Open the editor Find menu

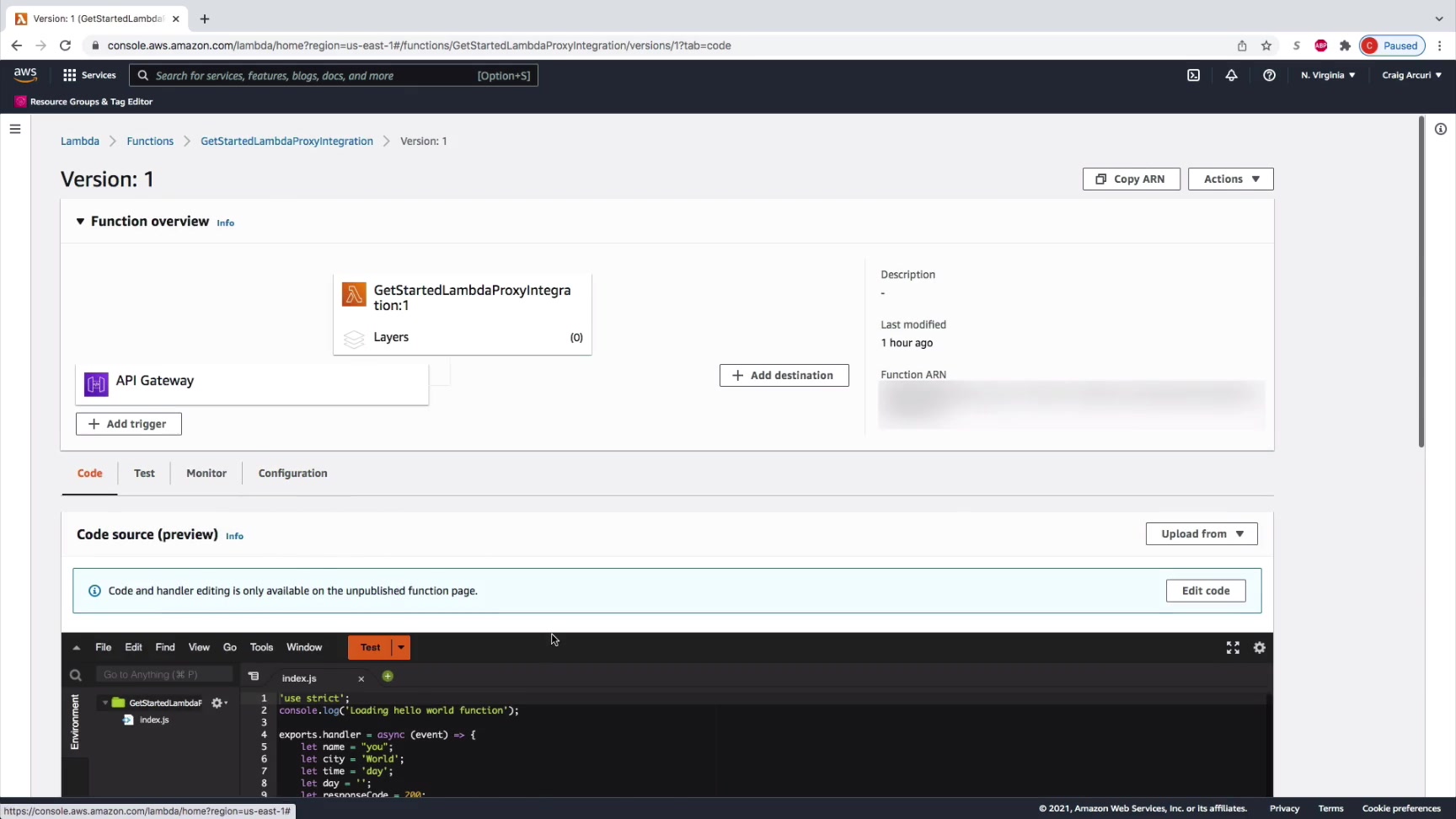click(165, 647)
